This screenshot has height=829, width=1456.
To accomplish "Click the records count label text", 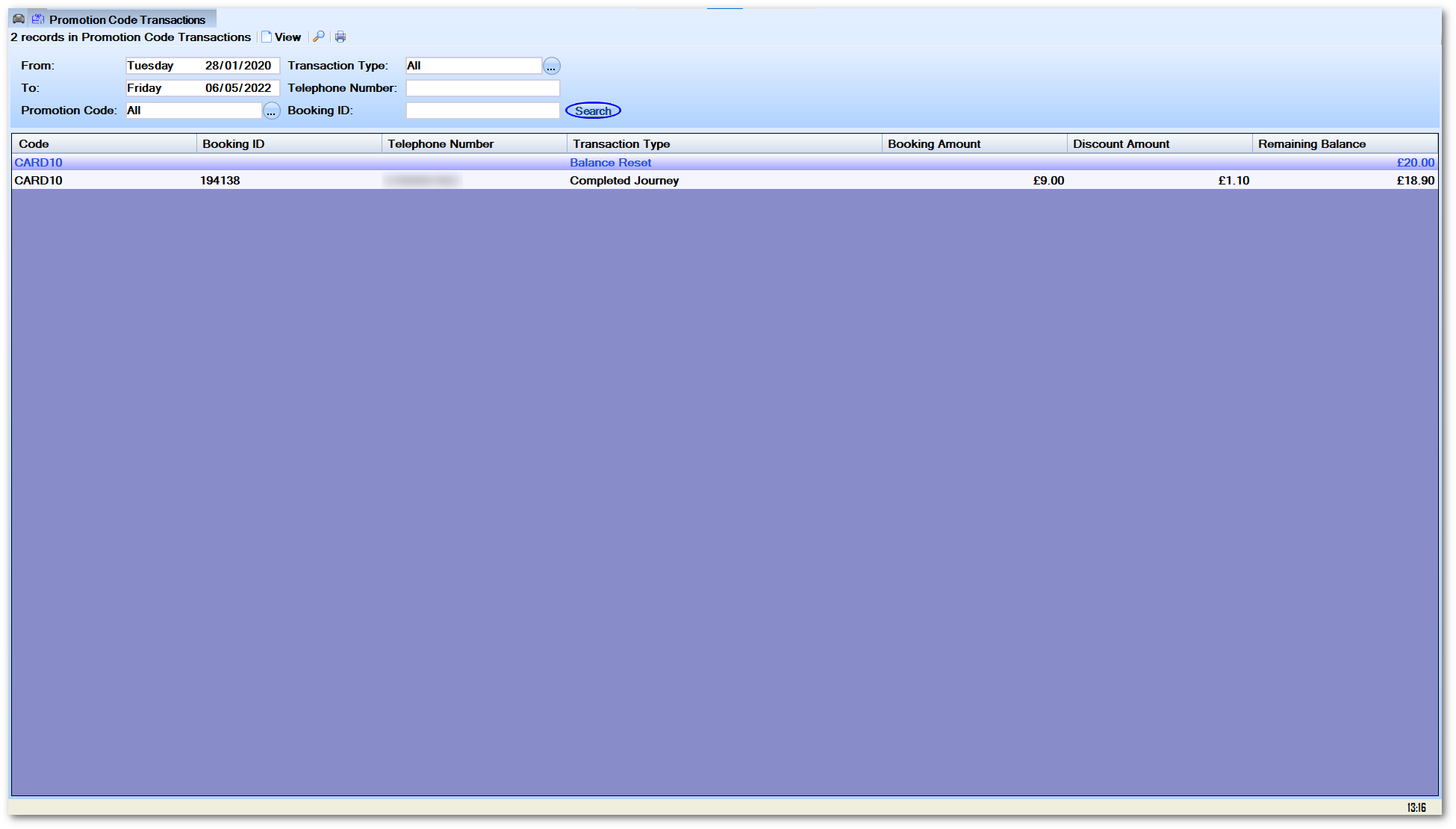I will coord(131,37).
